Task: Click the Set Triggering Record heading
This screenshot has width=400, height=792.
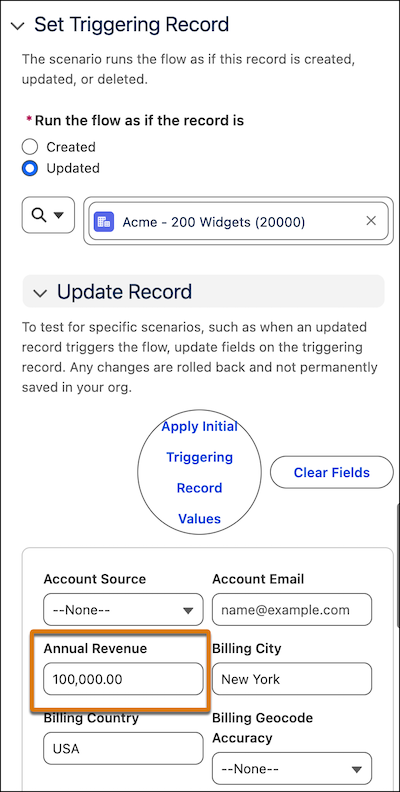Action: [x=131, y=24]
